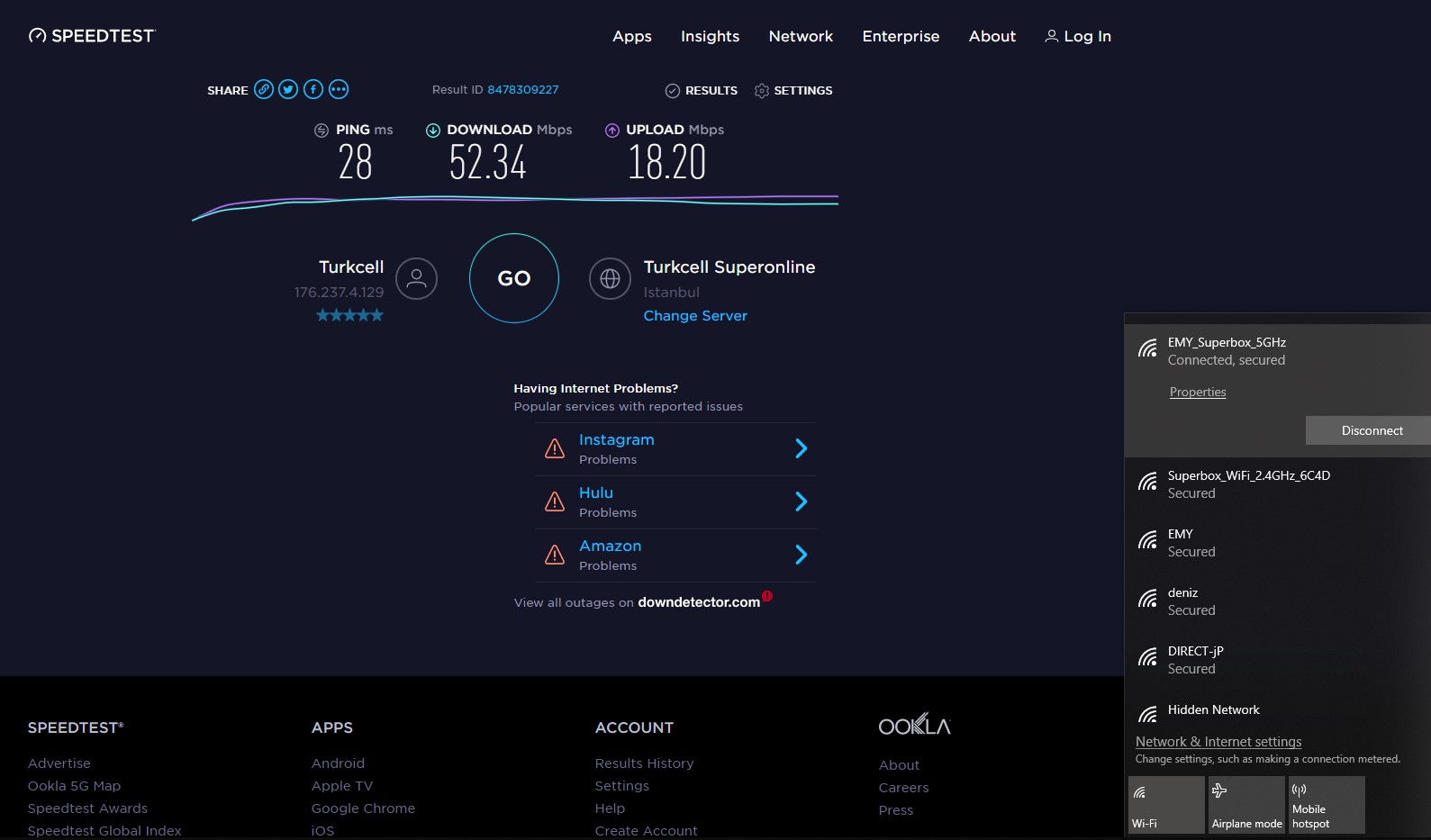Viewport: 1431px width, 840px height.
Task: Click the Speedtest logo
Action: (x=92, y=36)
